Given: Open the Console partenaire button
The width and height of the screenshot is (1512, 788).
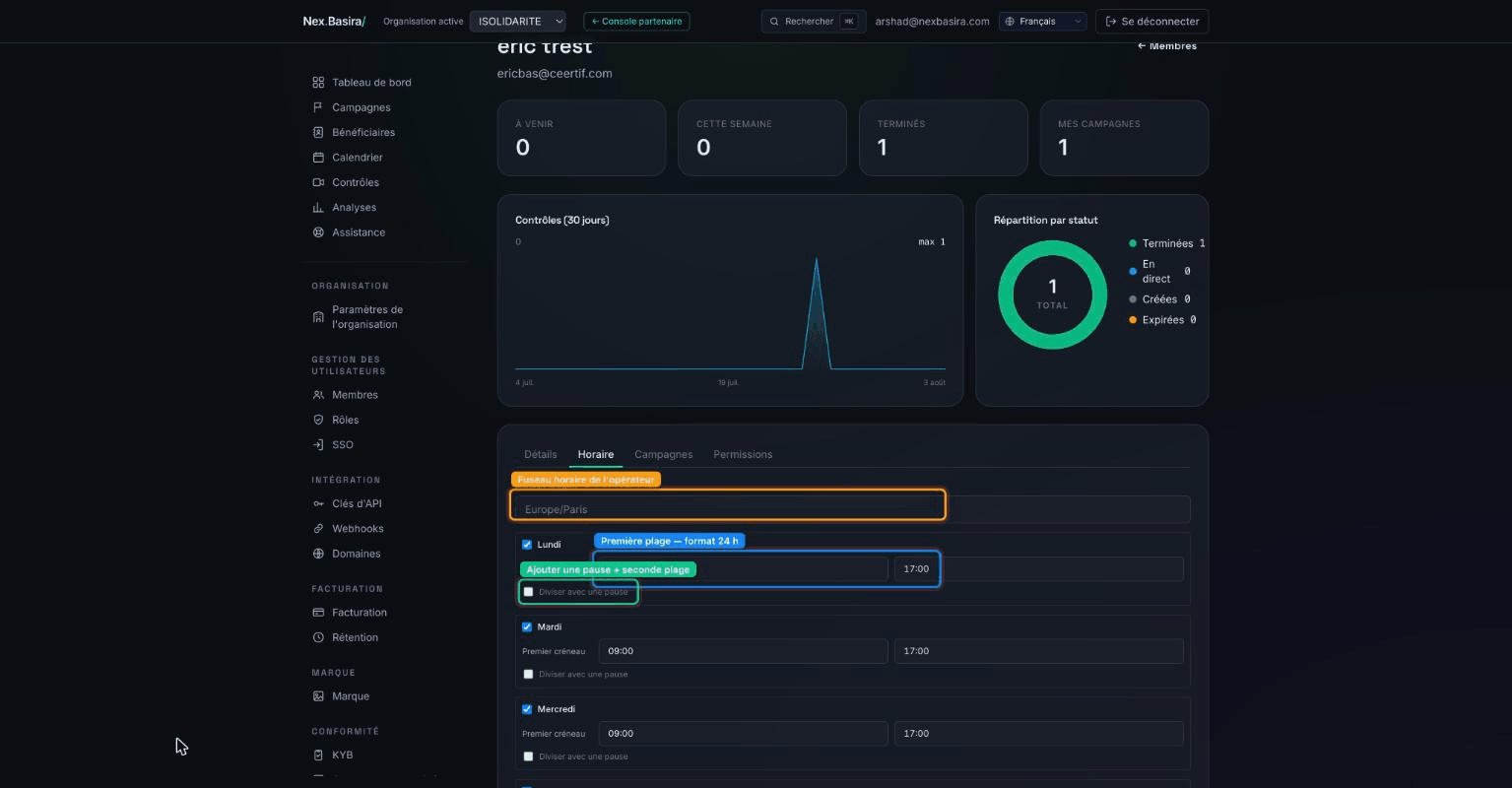Looking at the screenshot, I should [x=636, y=22].
